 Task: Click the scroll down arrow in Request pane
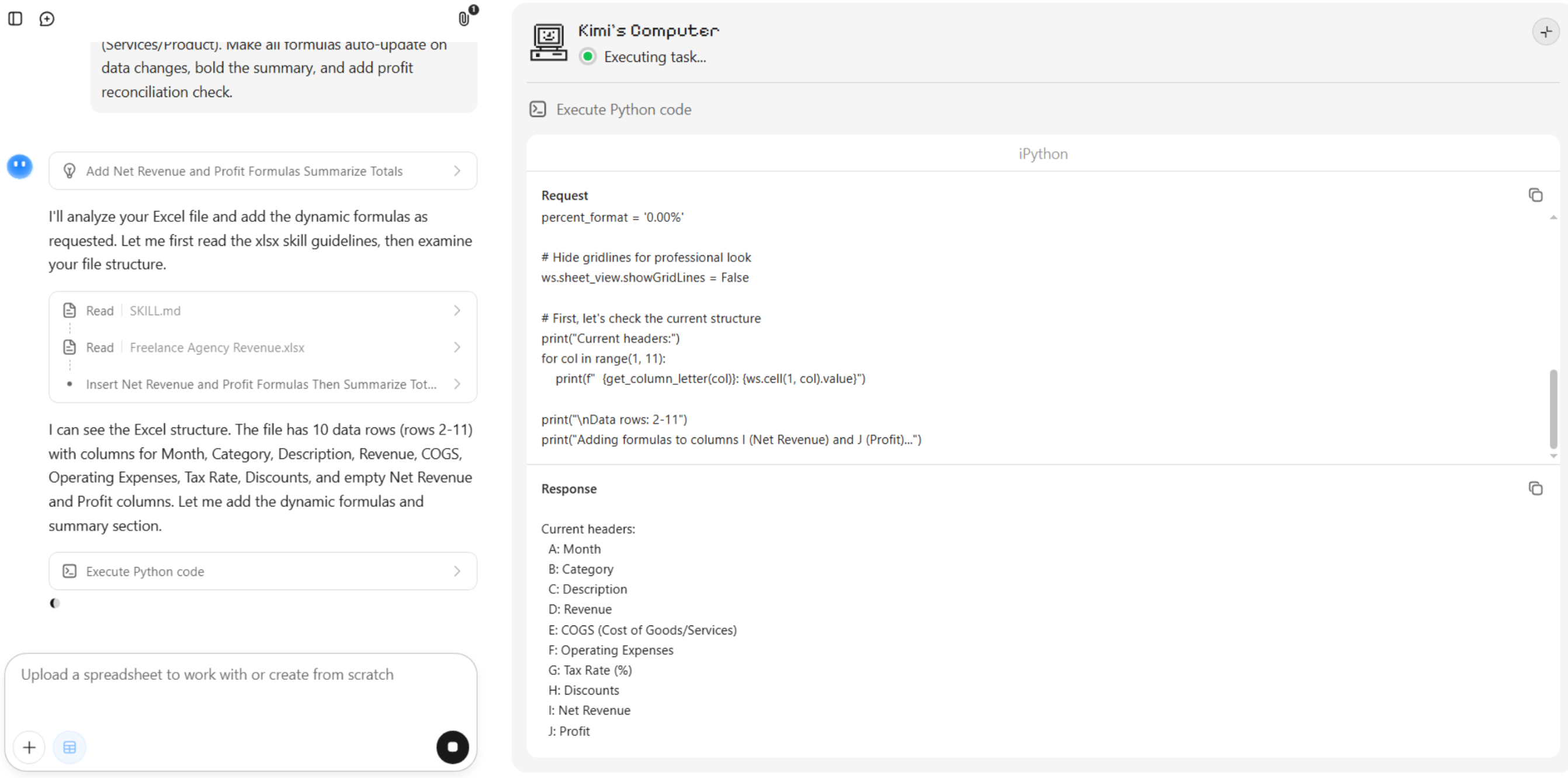point(1553,456)
